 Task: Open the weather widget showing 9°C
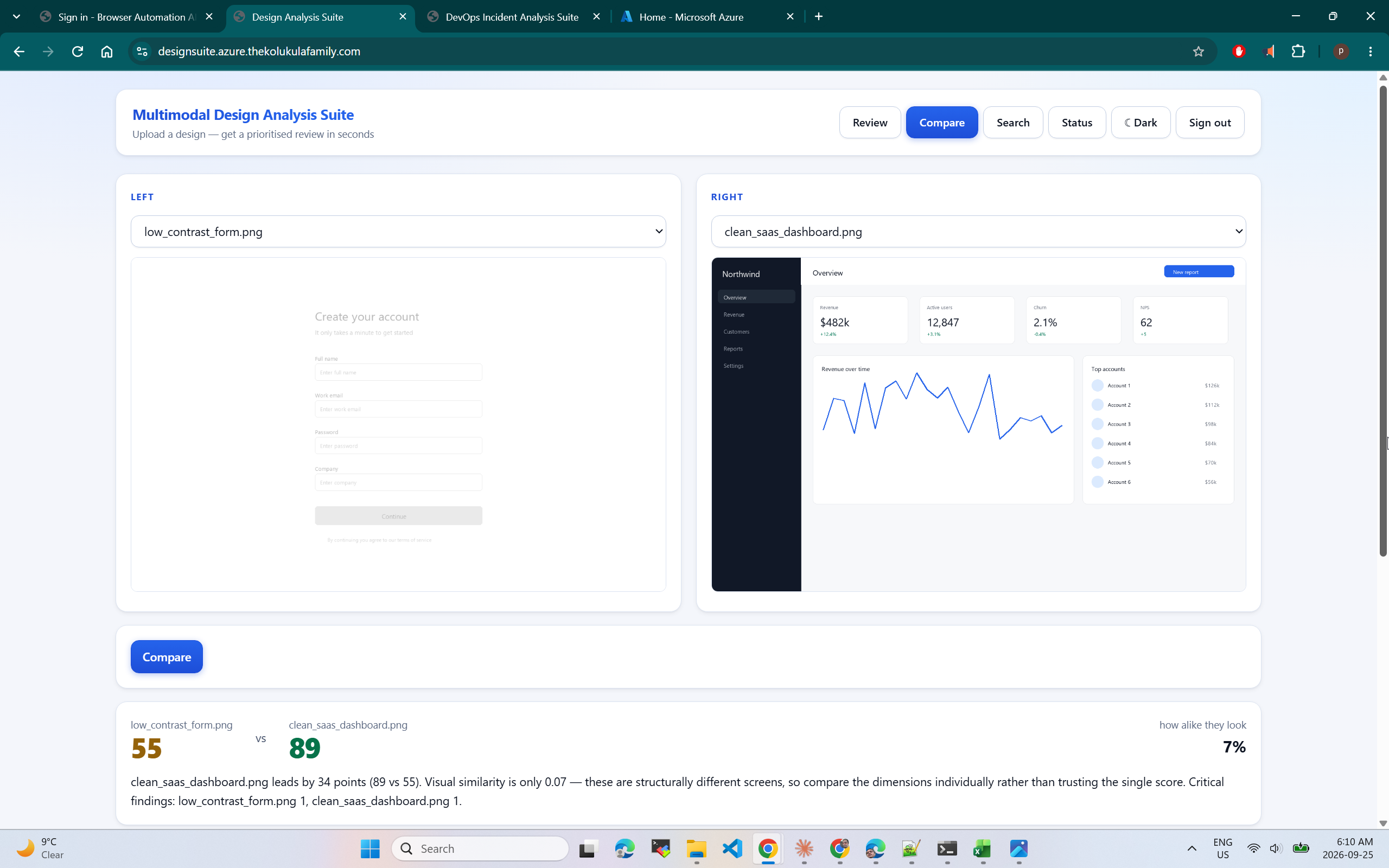coord(40,848)
